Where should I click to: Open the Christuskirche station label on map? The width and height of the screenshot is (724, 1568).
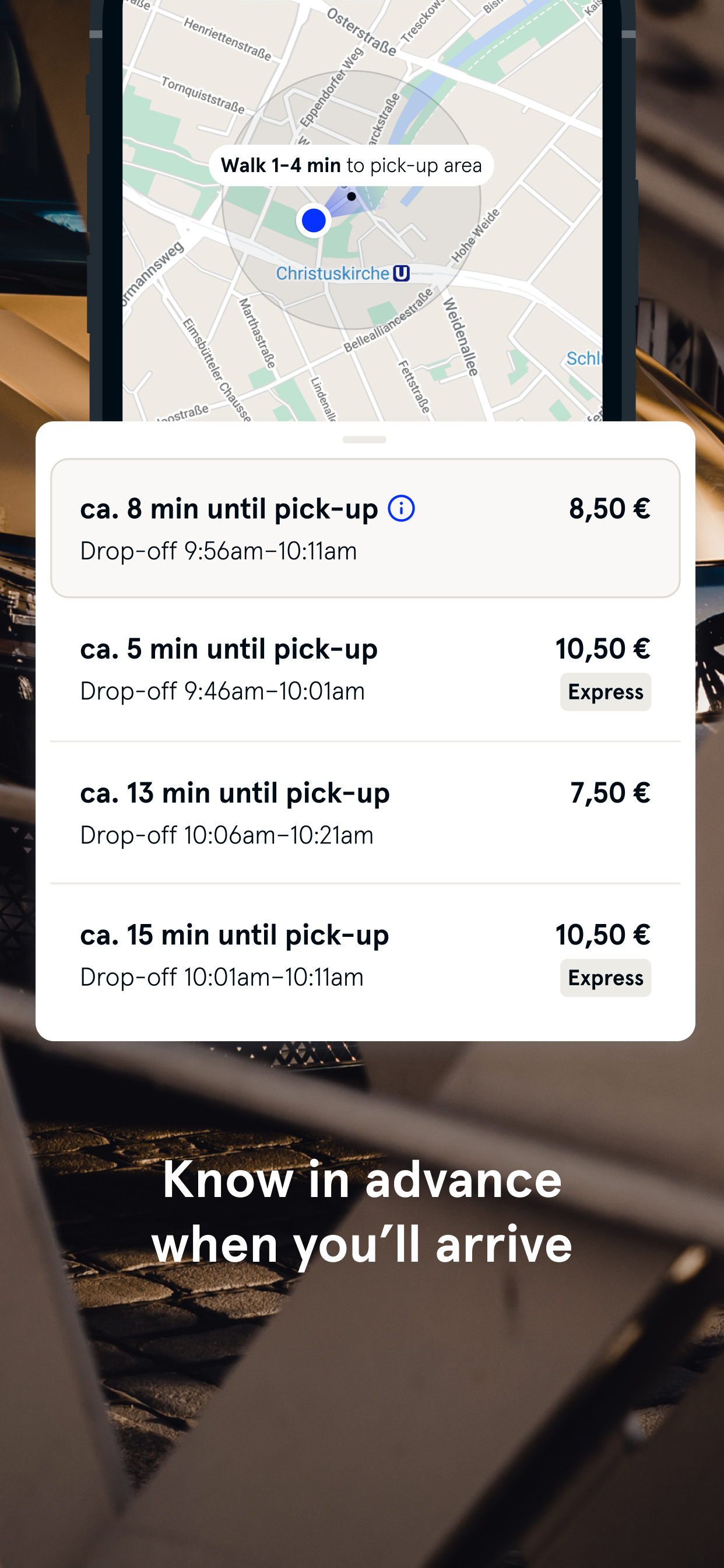333,274
